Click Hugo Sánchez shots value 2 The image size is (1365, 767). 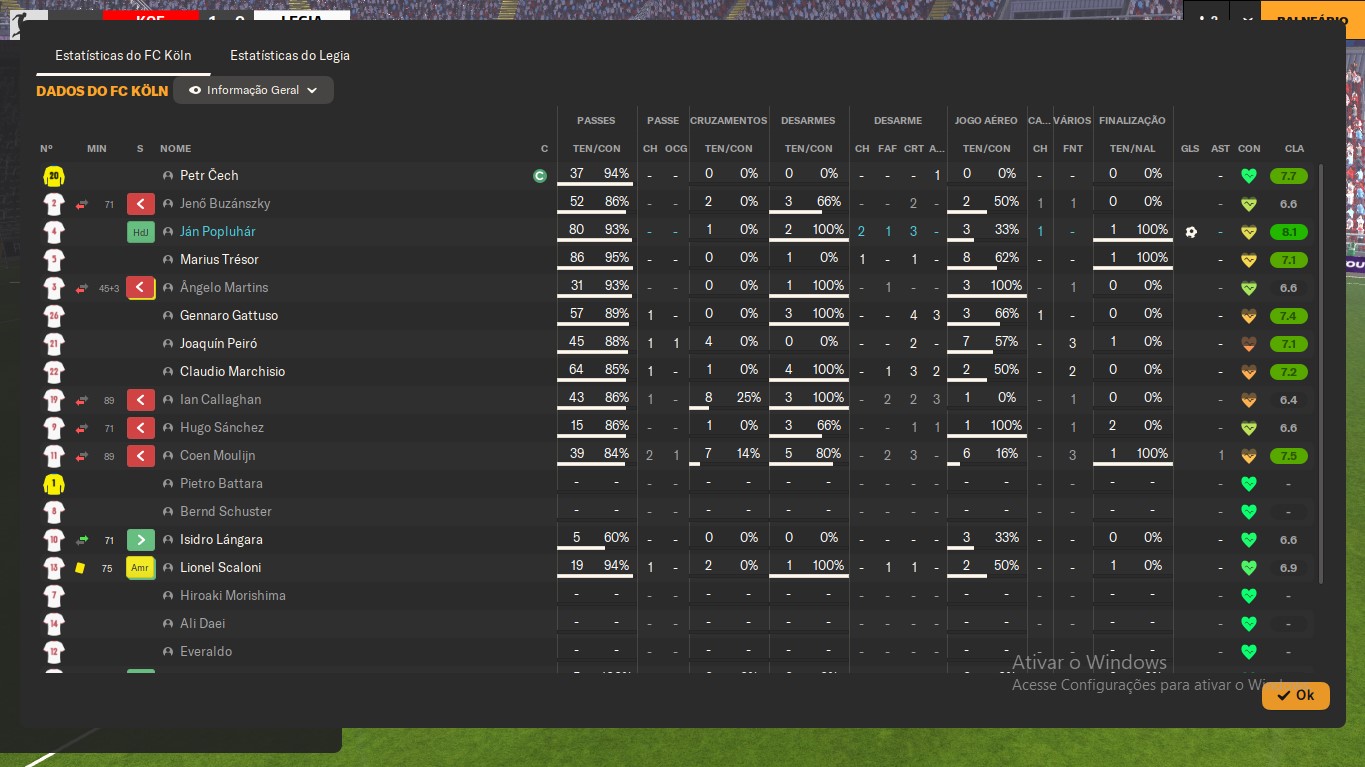(1113, 426)
